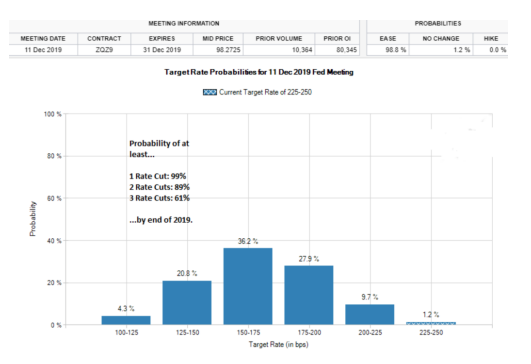
Task: Click the Current Target Rate of 225-250 legend label
Action: tap(265, 92)
